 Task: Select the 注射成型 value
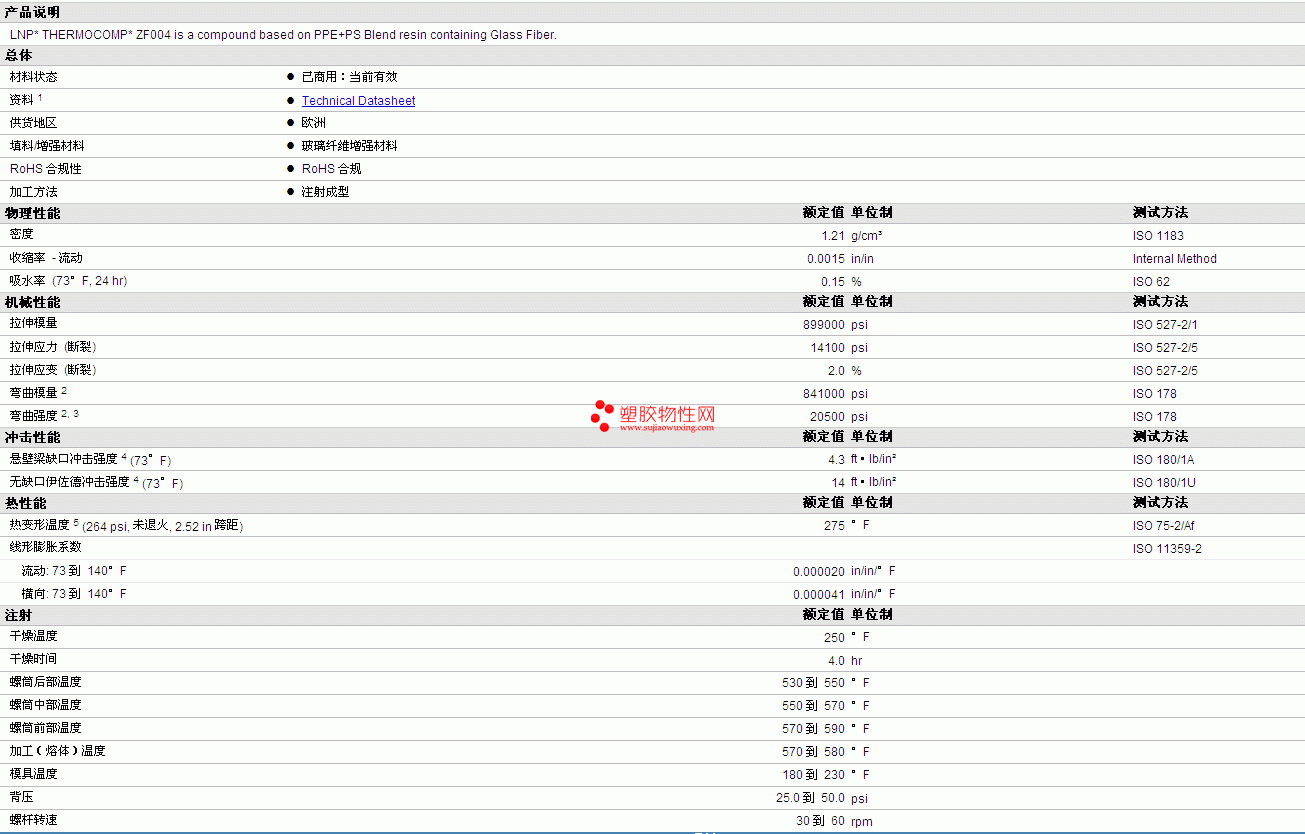(325, 192)
